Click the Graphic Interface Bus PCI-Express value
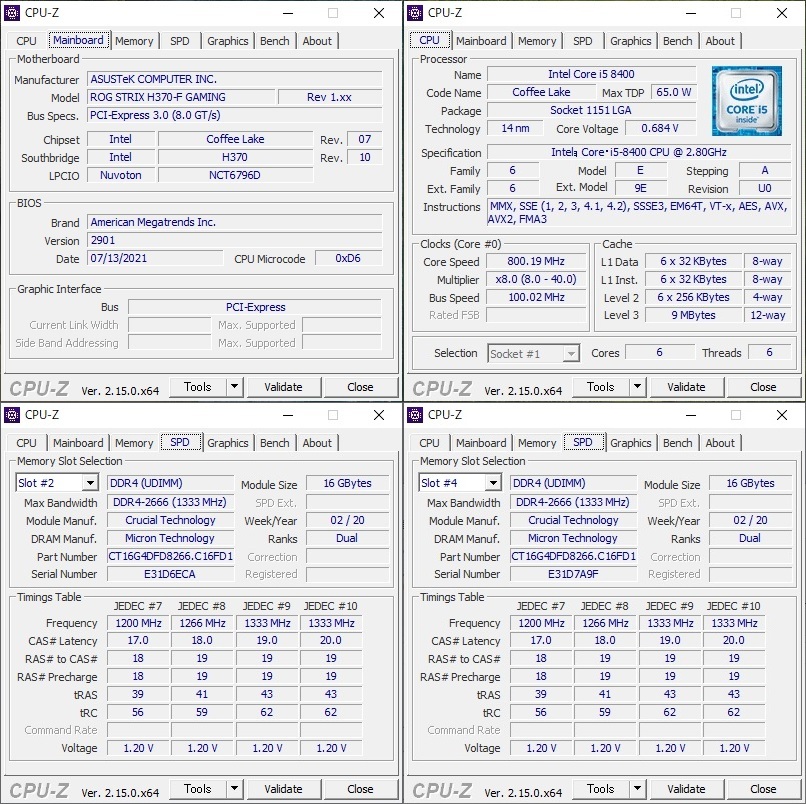Screen dimensions: 806x804 pos(255,307)
